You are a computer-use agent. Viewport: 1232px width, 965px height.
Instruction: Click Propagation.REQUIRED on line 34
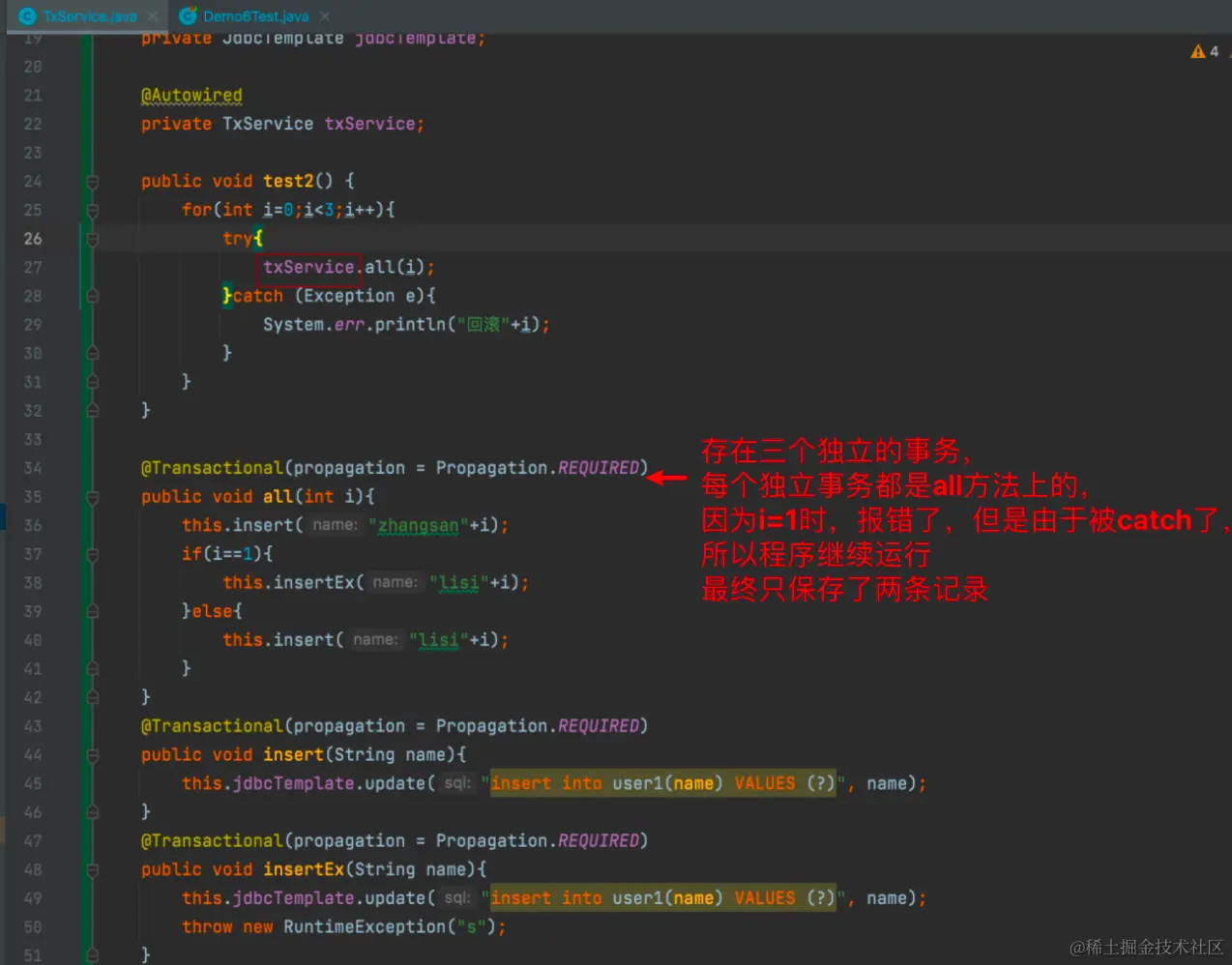538,468
